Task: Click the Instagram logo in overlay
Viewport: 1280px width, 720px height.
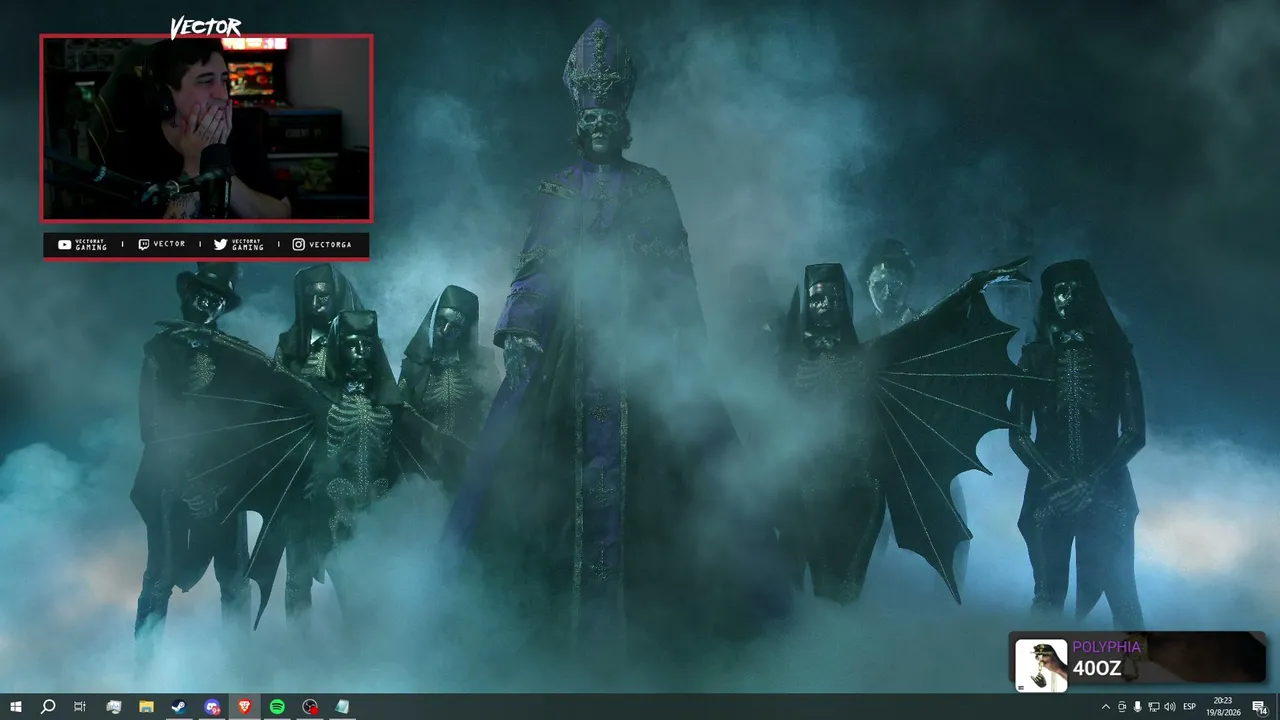Action: 298,244
